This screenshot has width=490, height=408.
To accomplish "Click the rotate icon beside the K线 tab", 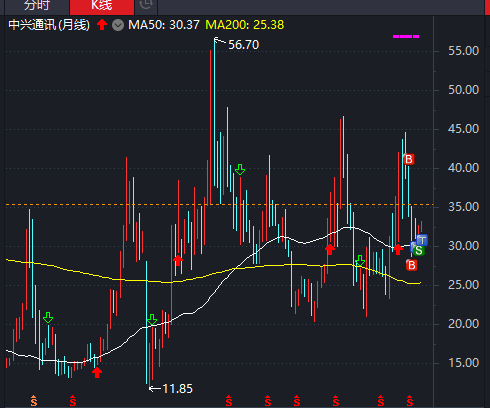I will [x=146, y=5].
